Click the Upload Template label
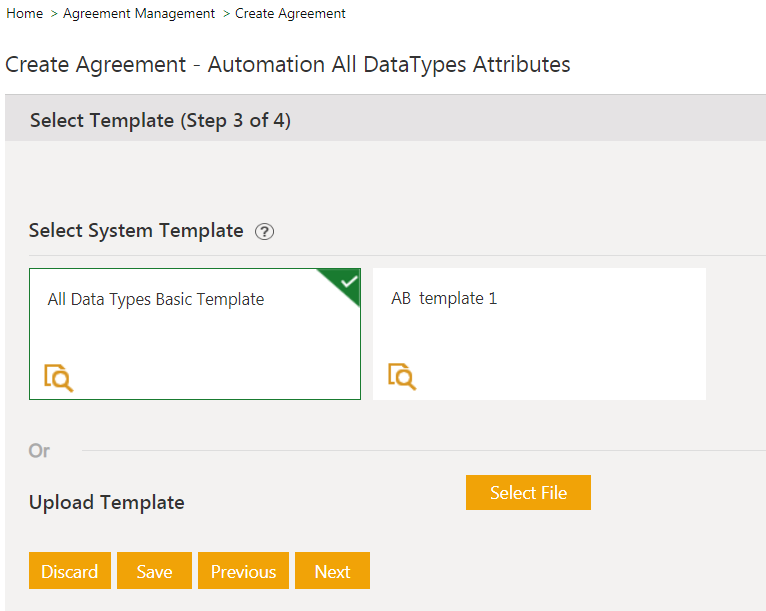Viewport: 766px width, 611px height. click(106, 502)
